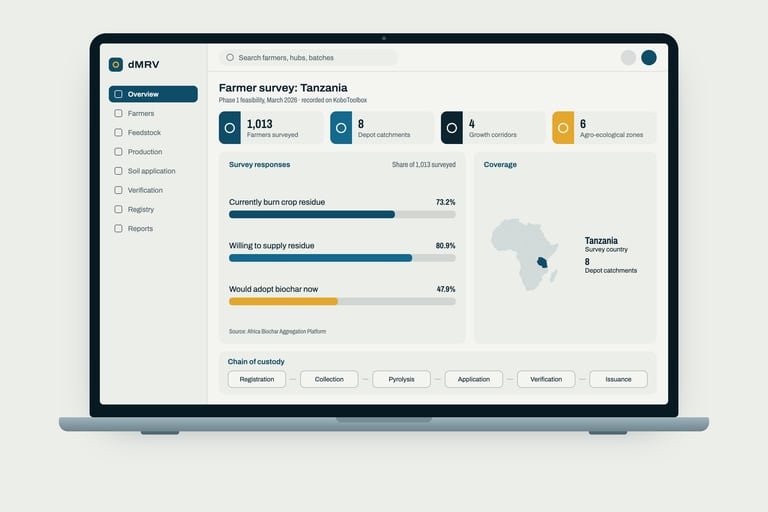This screenshot has height=512, width=768.
Task: Click the square icon beside Registry
Action: click(118, 209)
